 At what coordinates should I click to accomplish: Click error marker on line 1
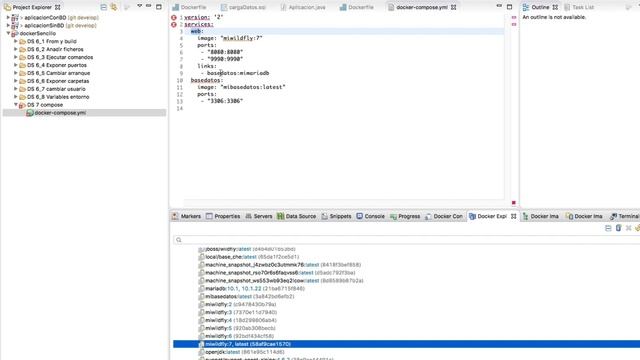point(174,18)
